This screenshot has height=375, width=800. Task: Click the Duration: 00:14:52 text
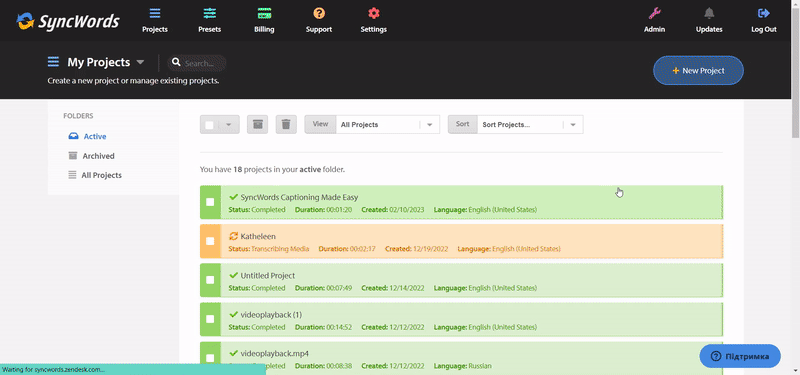tap(323, 327)
